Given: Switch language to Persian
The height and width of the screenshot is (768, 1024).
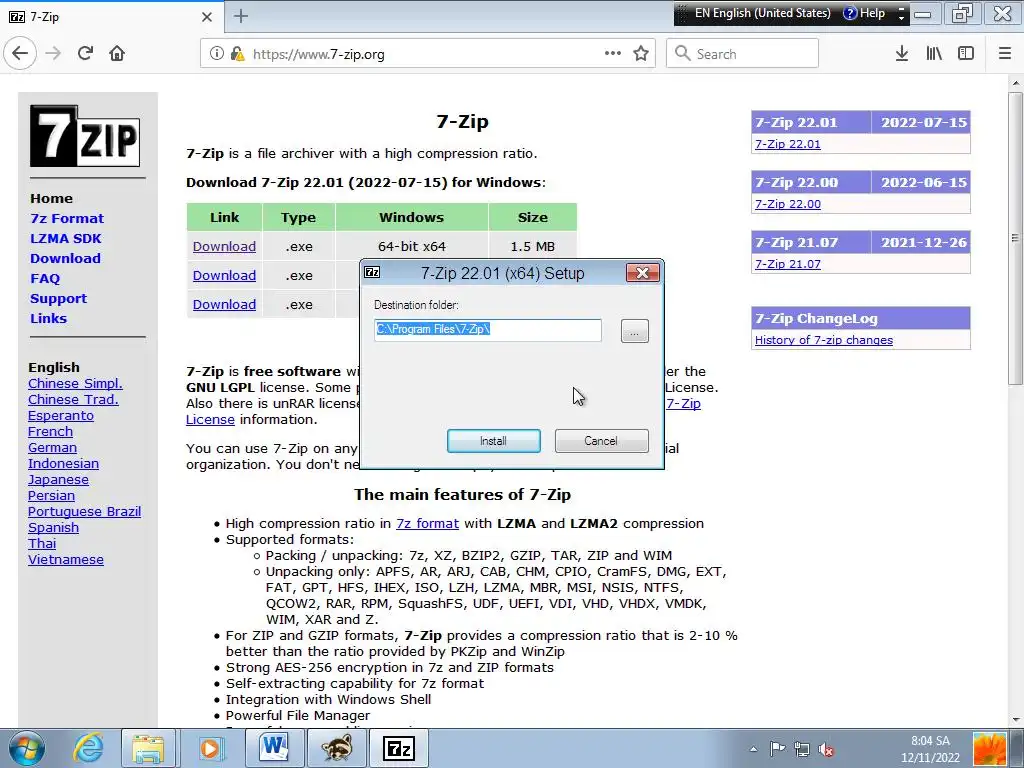Looking at the screenshot, I should click(x=51, y=496).
